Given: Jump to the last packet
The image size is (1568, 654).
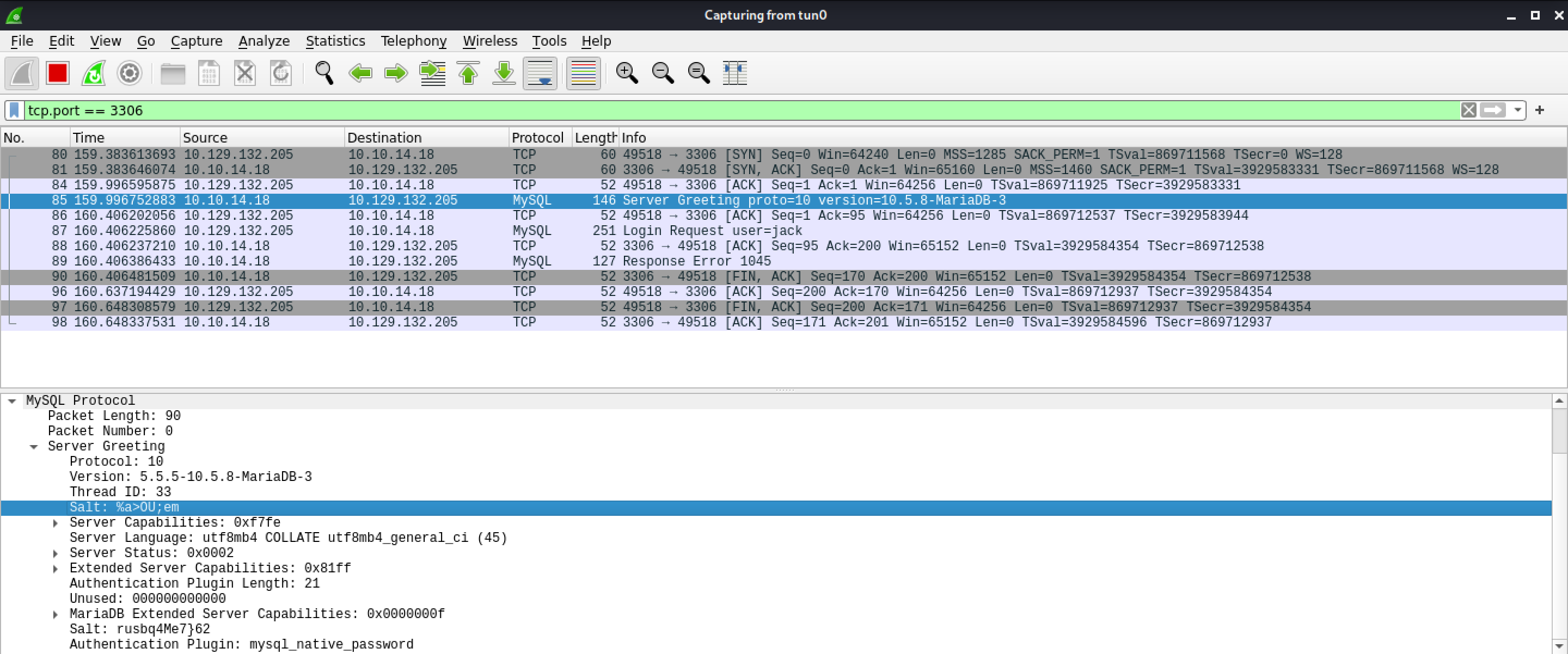Looking at the screenshot, I should click(504, 73).
